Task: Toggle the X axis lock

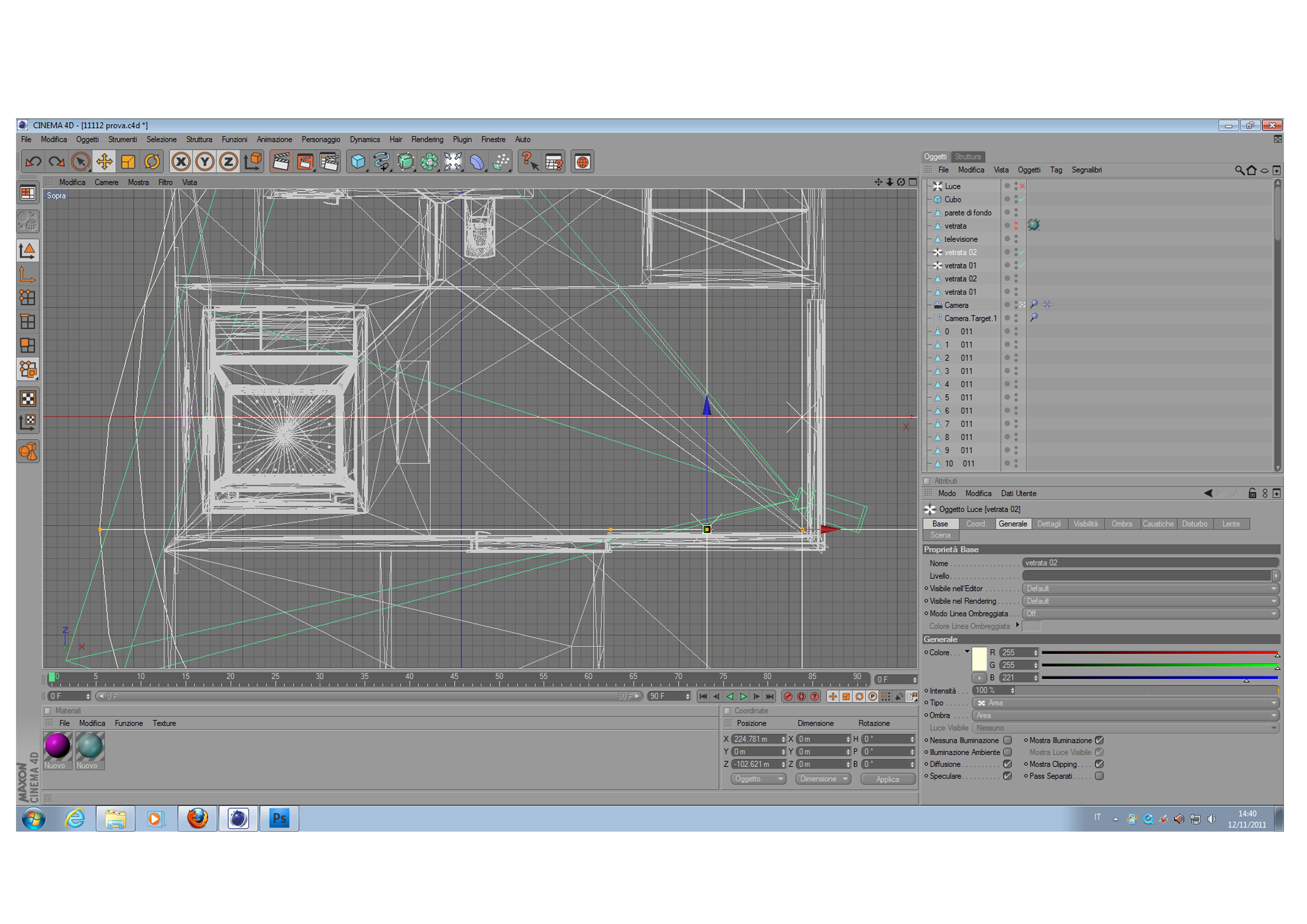Action: tap(181, 162)
